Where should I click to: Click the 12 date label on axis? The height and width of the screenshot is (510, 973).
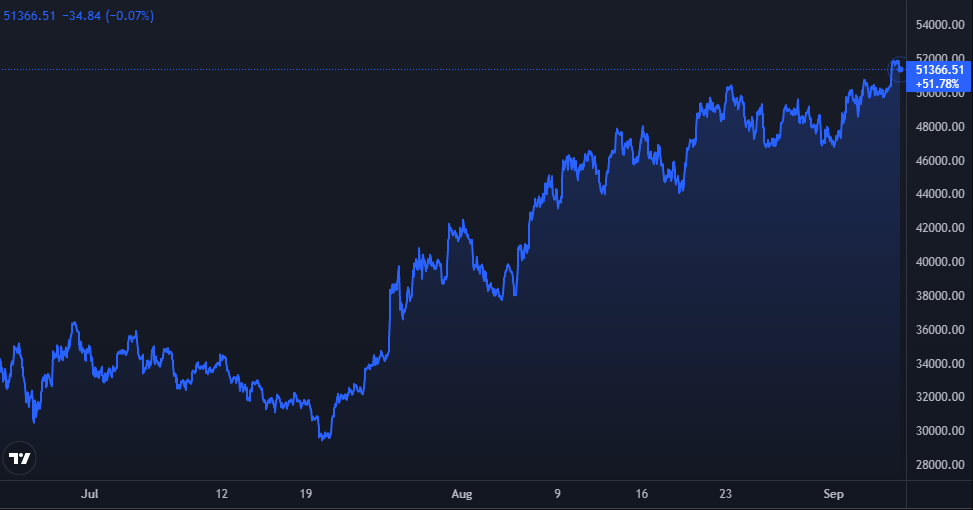click(x=222, y=494)
